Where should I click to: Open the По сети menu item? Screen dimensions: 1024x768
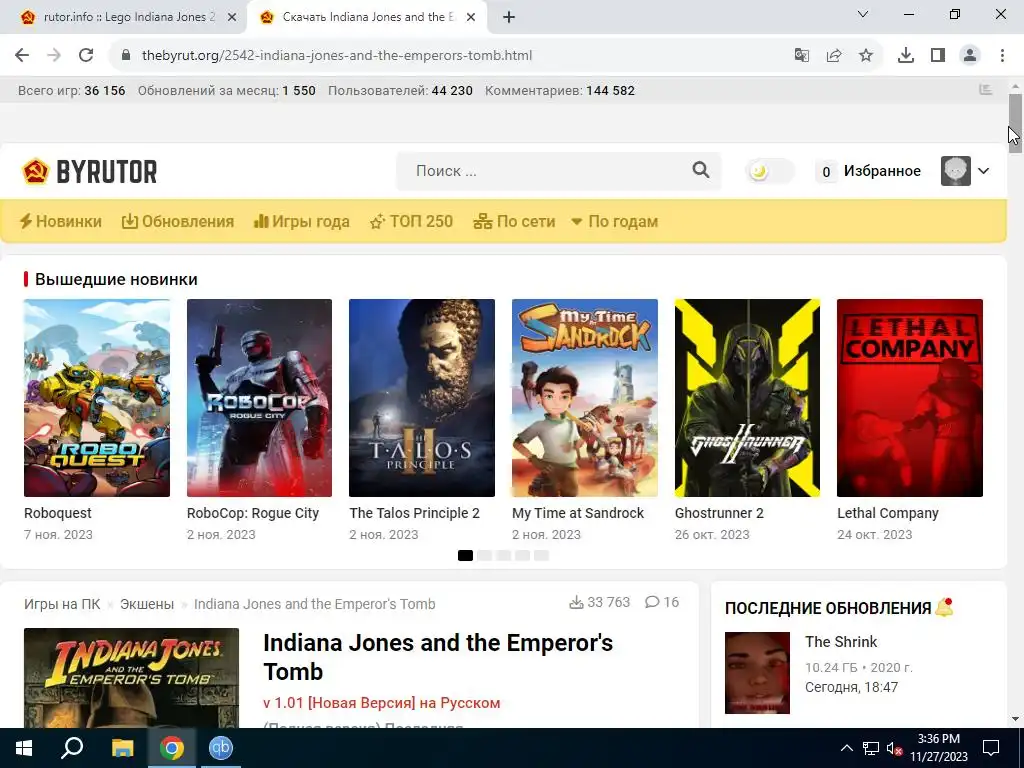pyautogui.click(x=514, y=221)
